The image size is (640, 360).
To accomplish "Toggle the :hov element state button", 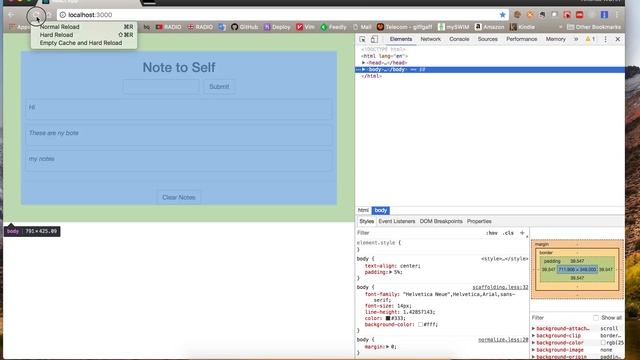I will [x=491, y=233].
